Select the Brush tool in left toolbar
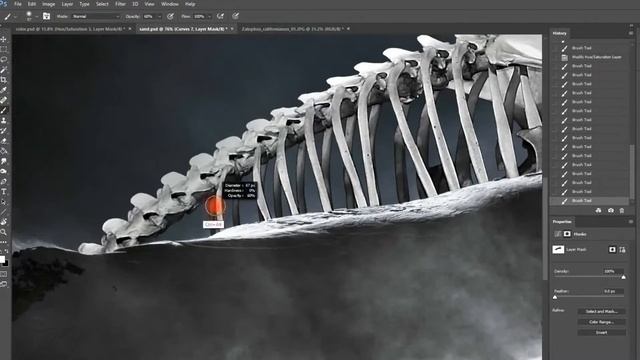This screenshot has width=640, height=360. 4,110
